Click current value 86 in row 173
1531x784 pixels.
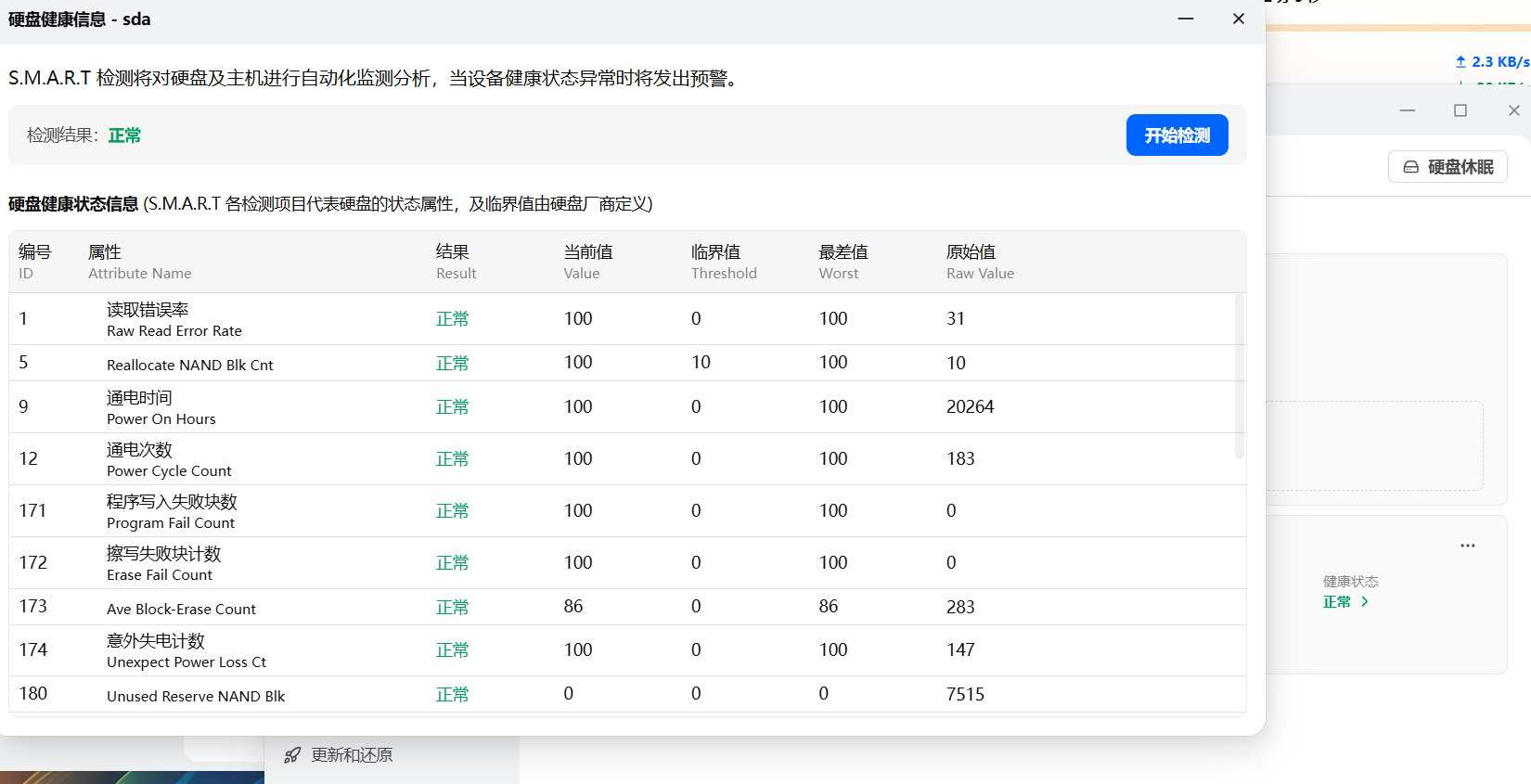coord(573,607)
